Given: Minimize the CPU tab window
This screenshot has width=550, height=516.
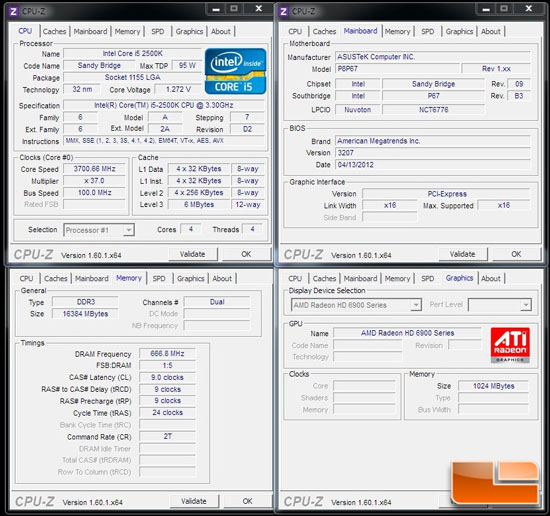Looking at the screenshot, I should pyautogui.click(x=216, y=9).
